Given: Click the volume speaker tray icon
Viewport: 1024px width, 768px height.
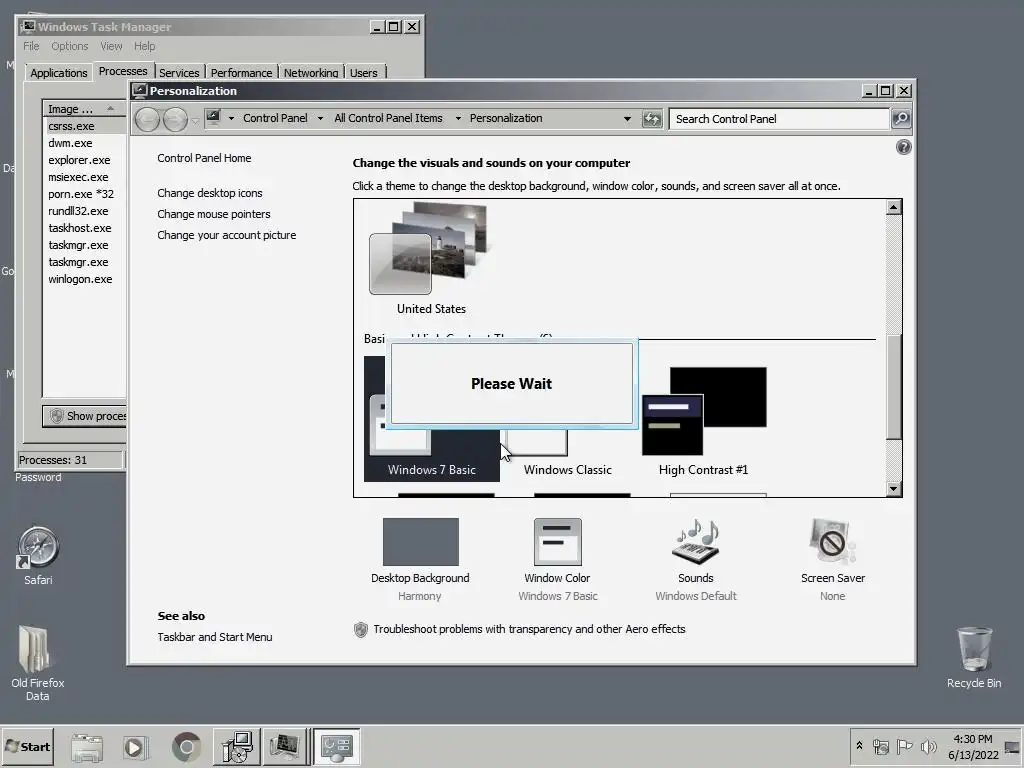Looking at the screenshot, I should click(x=928, y=746).
